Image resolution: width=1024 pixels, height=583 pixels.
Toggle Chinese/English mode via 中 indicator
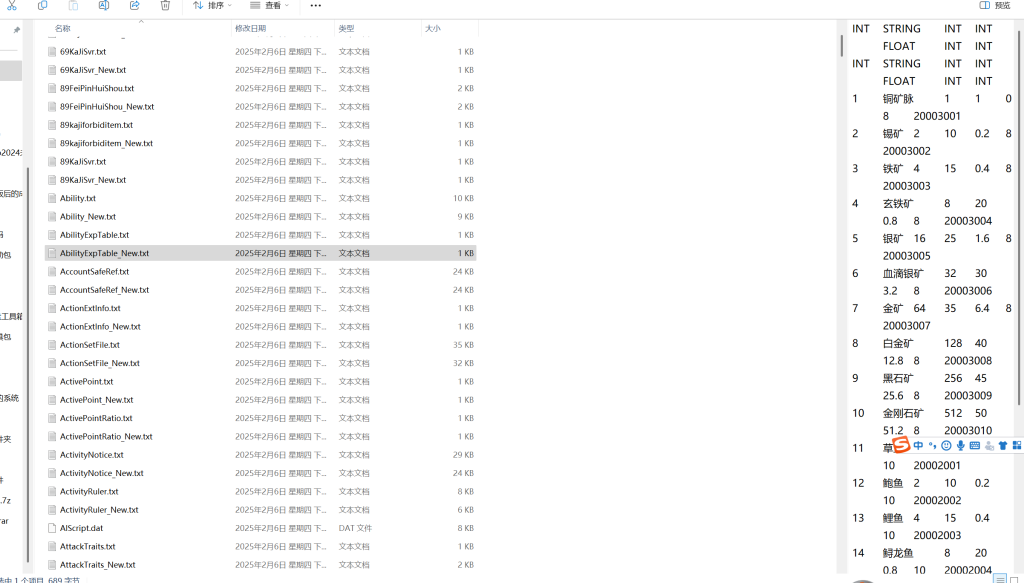tap(919, 445)
